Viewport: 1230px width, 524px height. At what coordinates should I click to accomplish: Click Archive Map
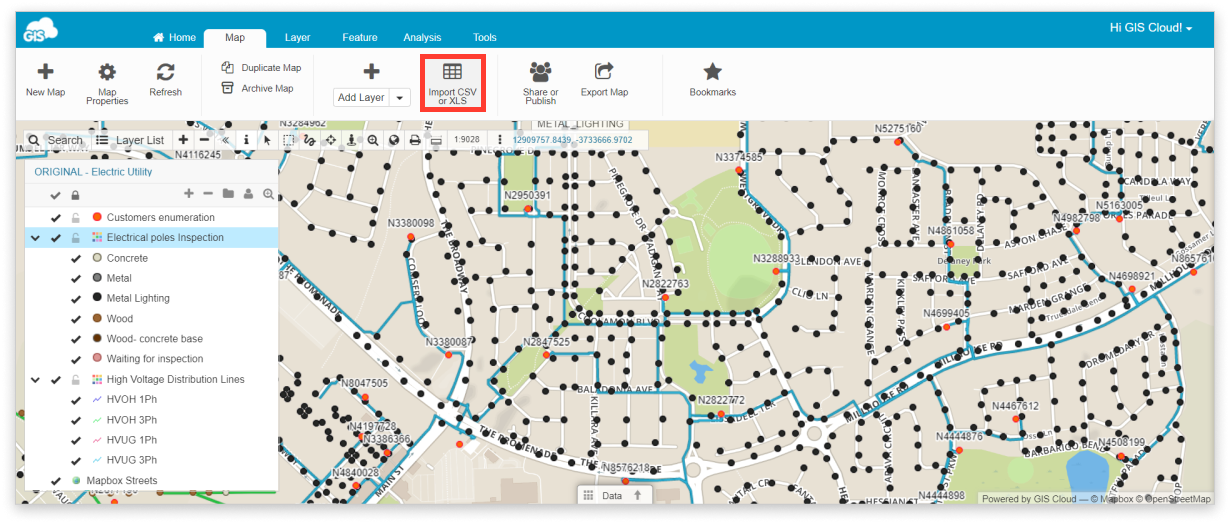(257, 88)
